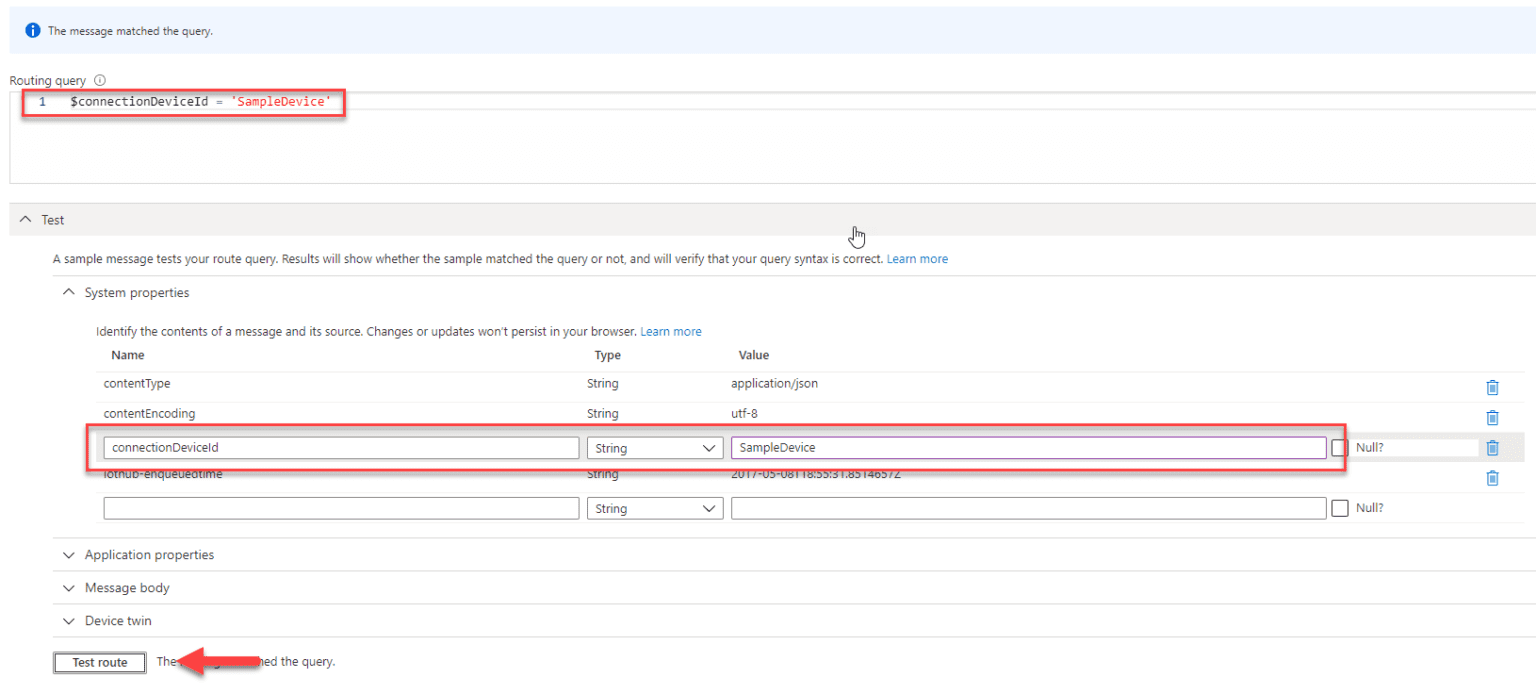The image size is (1536, 694).
Task: Delete the contentType system property
Action: click(1493, 387)
